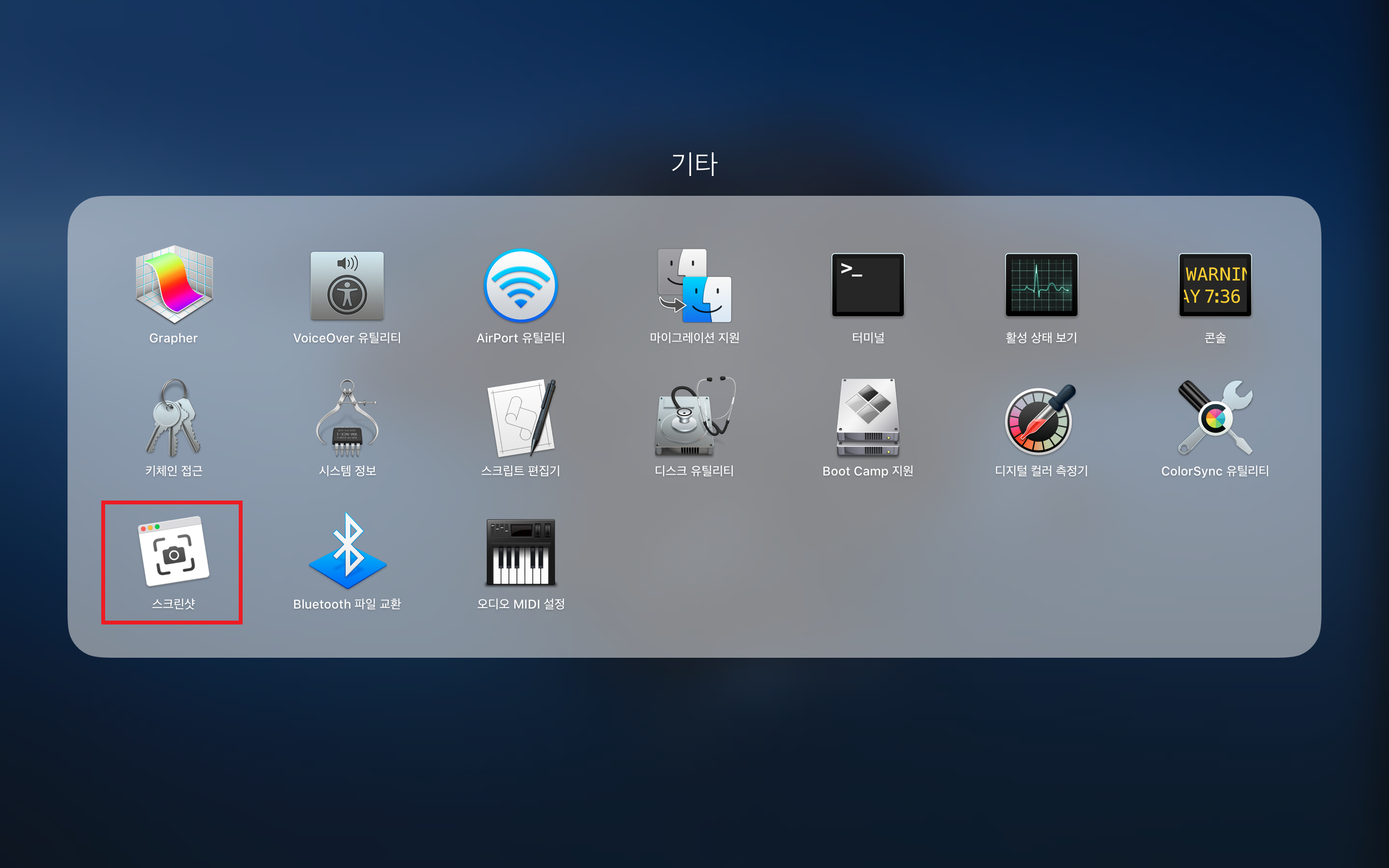1389x868 pixels.
Task: Launch the 스크린샷 app
Action: (173, 551)
